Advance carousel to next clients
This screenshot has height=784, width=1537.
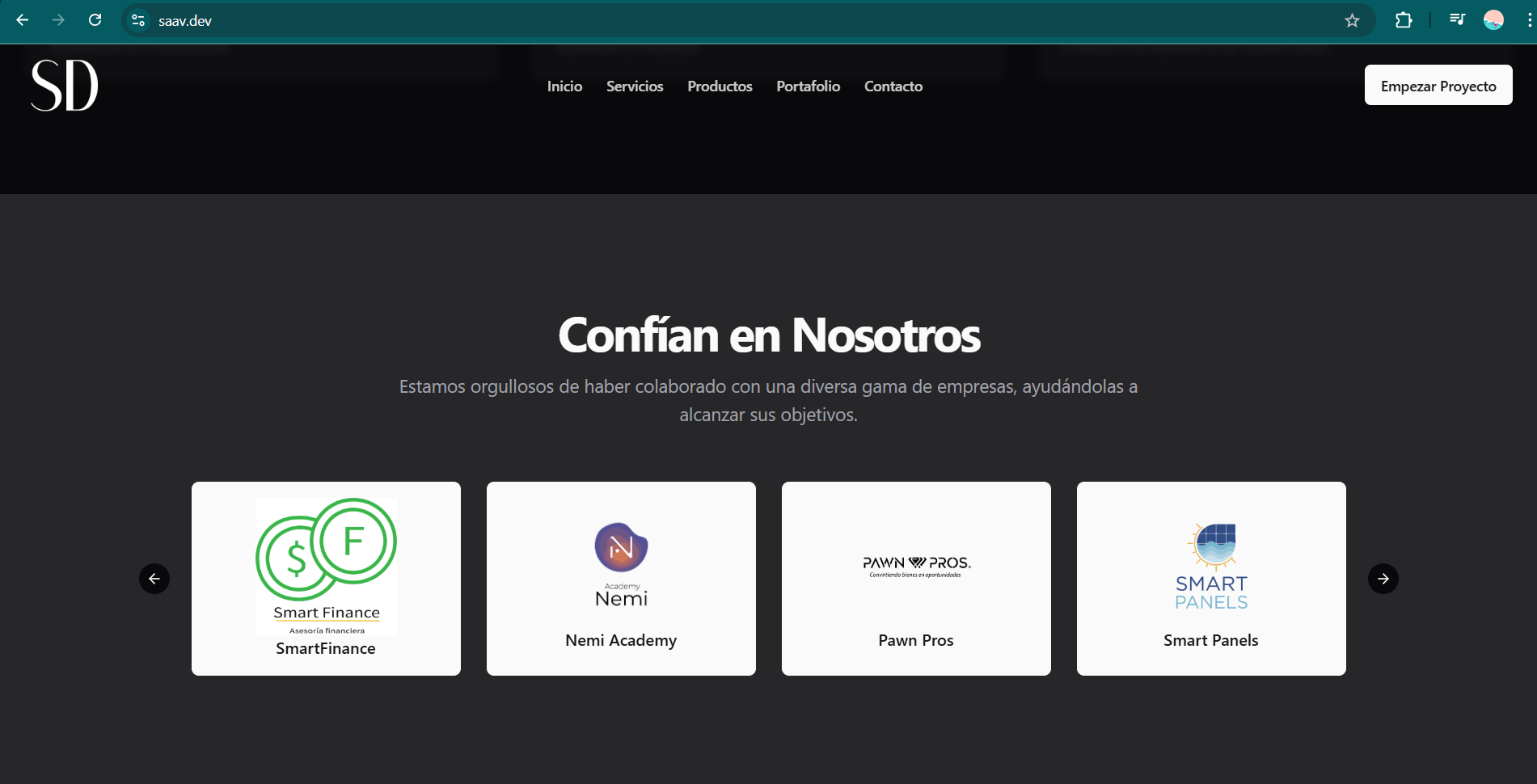(x=1383, y=579)
